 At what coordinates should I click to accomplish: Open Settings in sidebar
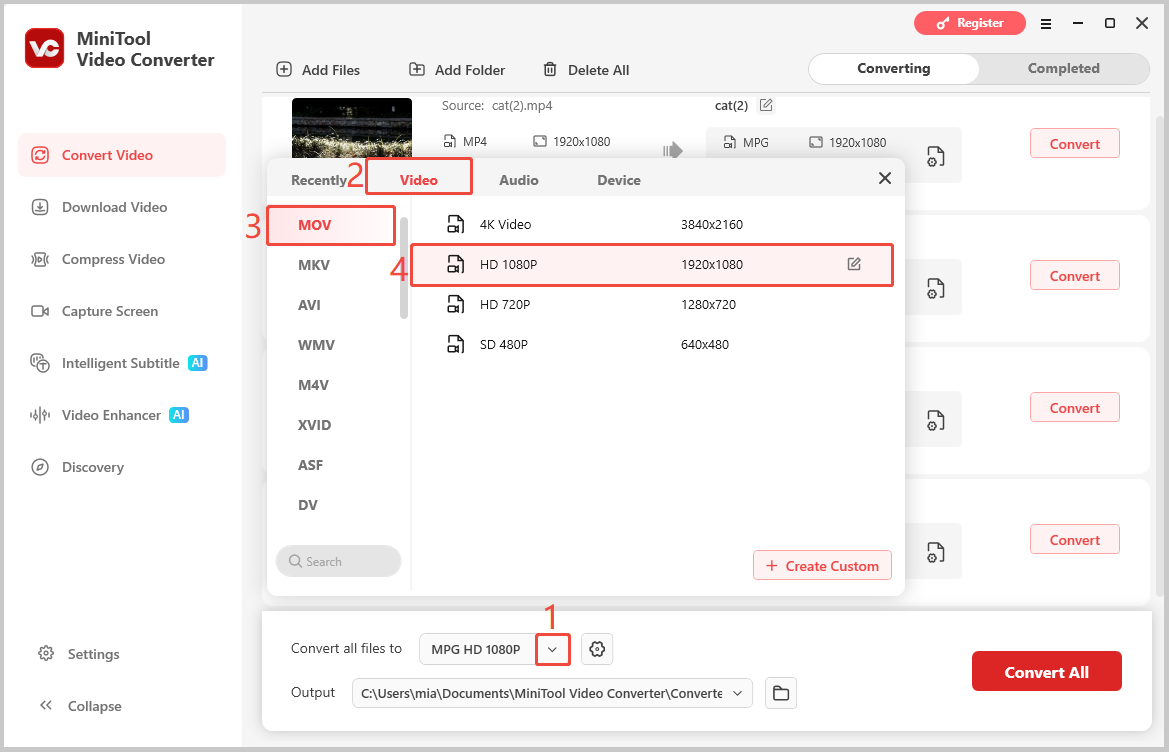(x=79, y=654)
